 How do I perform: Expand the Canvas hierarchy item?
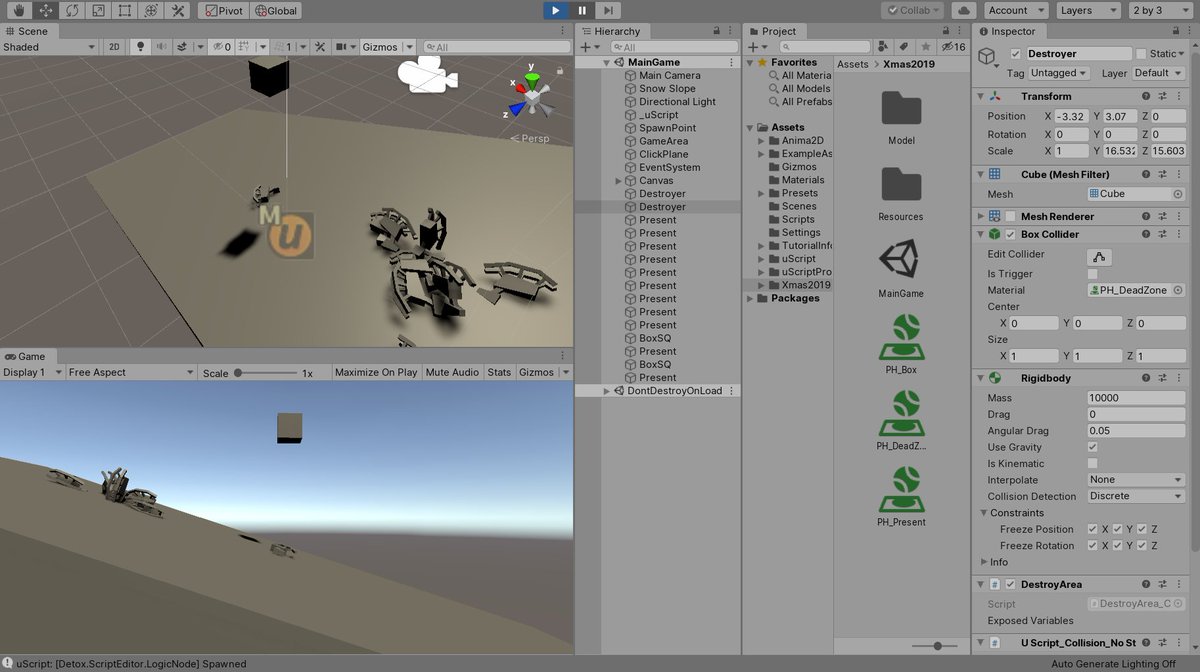618,181
